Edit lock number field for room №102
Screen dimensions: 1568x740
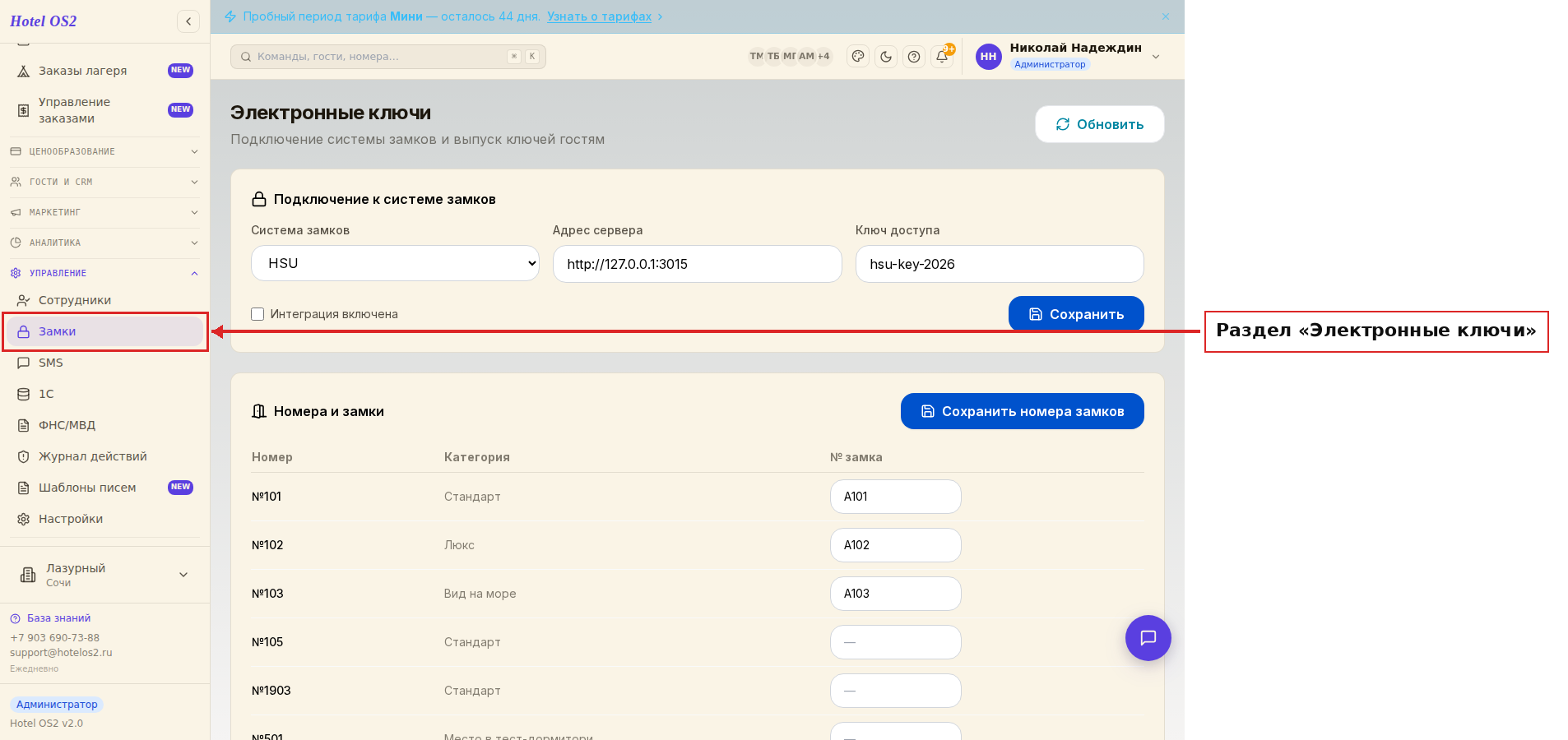896,545
